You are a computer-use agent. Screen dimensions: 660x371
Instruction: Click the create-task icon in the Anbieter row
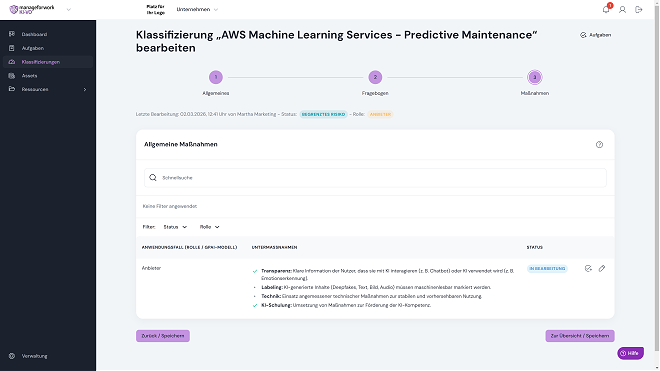coord(588,268)
